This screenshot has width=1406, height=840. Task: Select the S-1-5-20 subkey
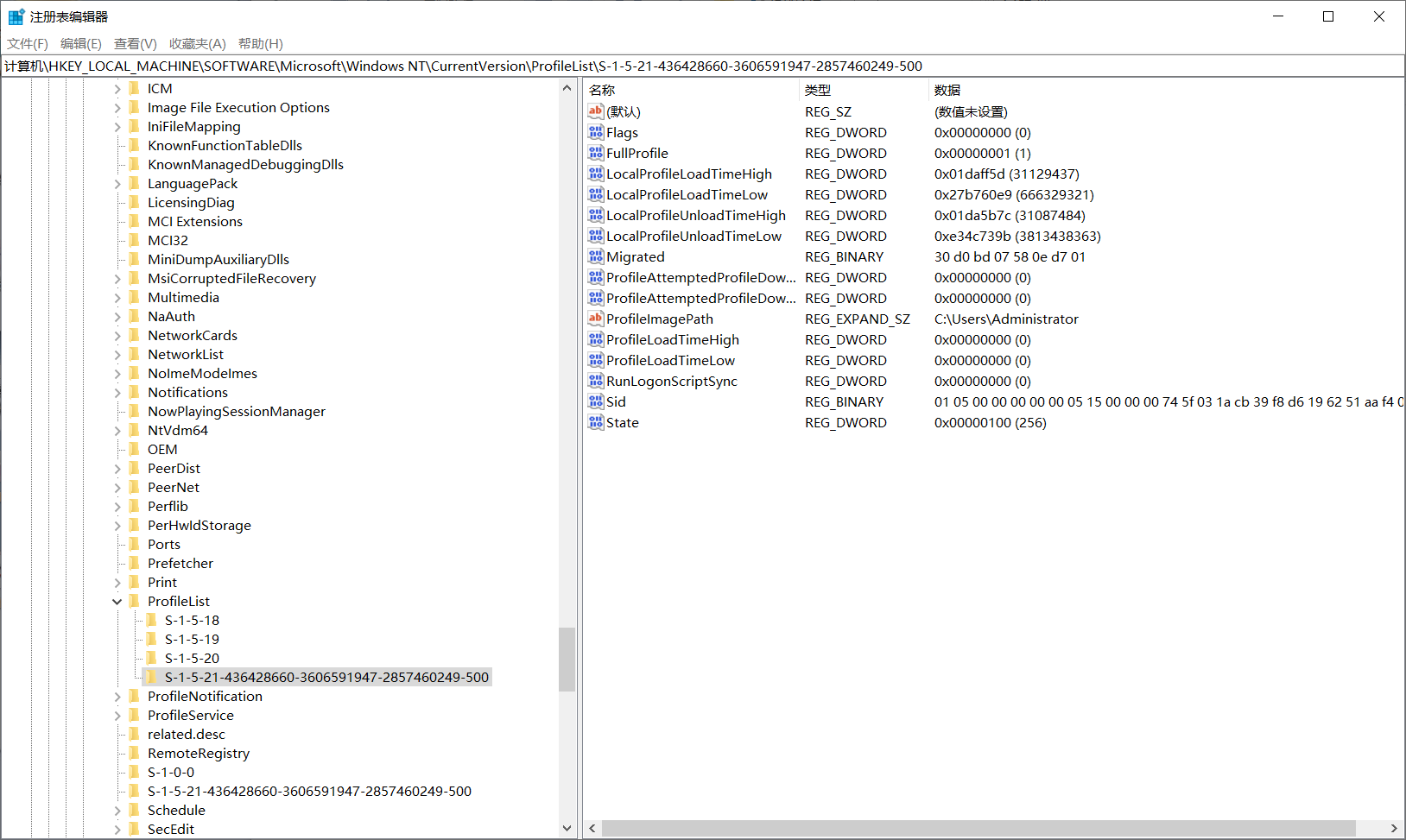pos(192,658)
